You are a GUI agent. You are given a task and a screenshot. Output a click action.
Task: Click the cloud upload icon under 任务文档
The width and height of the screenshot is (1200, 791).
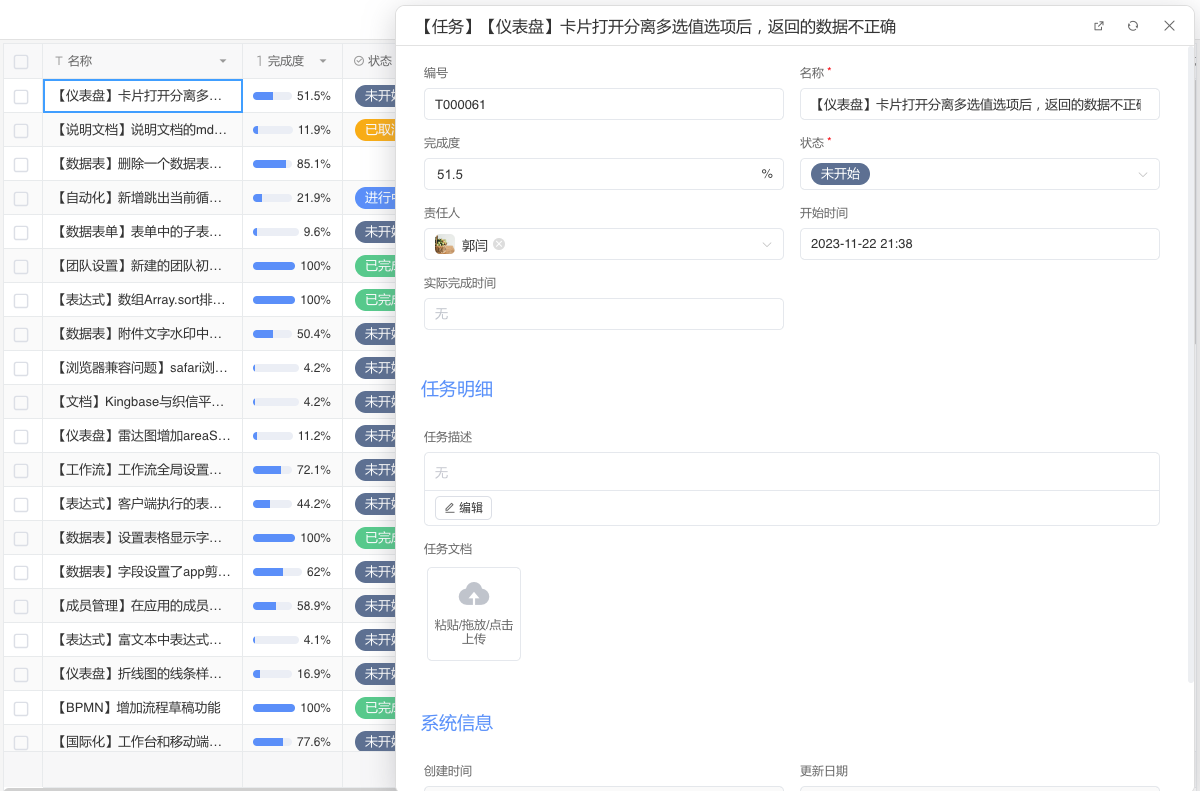tap(473, 595)
